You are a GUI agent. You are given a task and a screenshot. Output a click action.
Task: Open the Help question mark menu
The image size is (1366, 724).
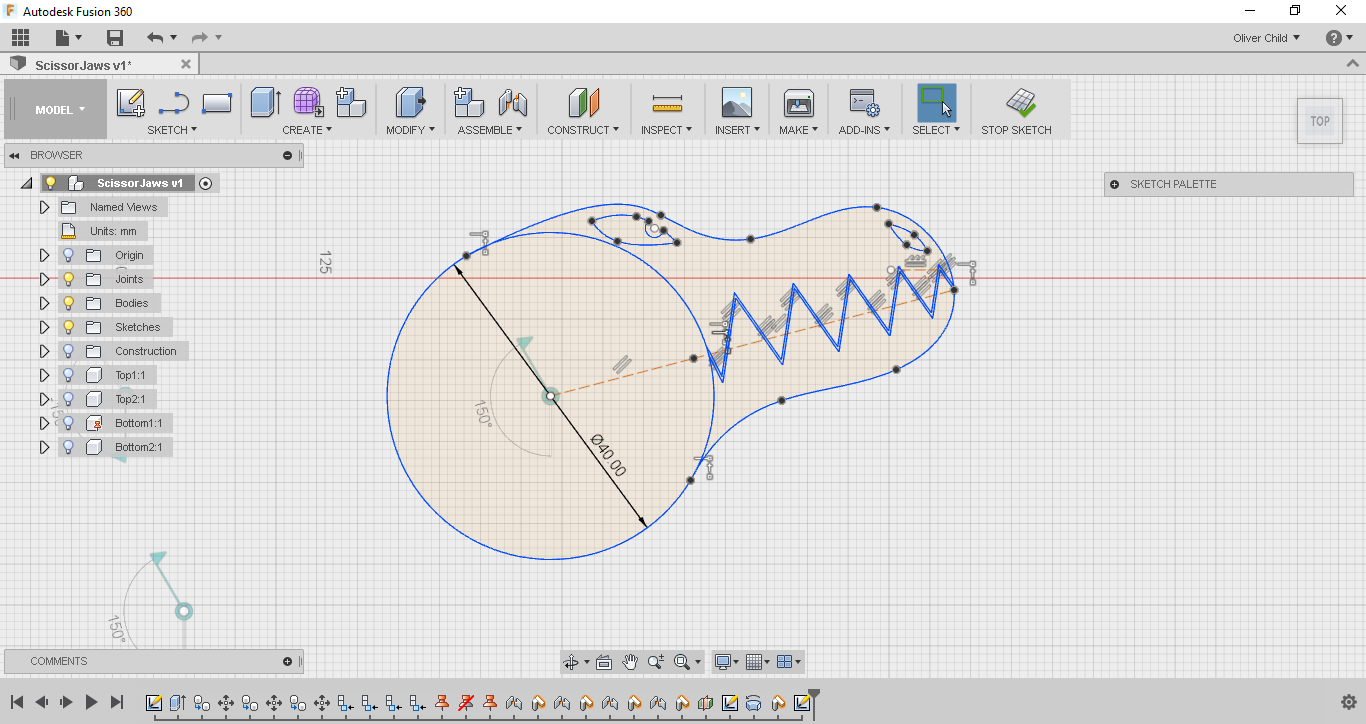(1334, 38)
